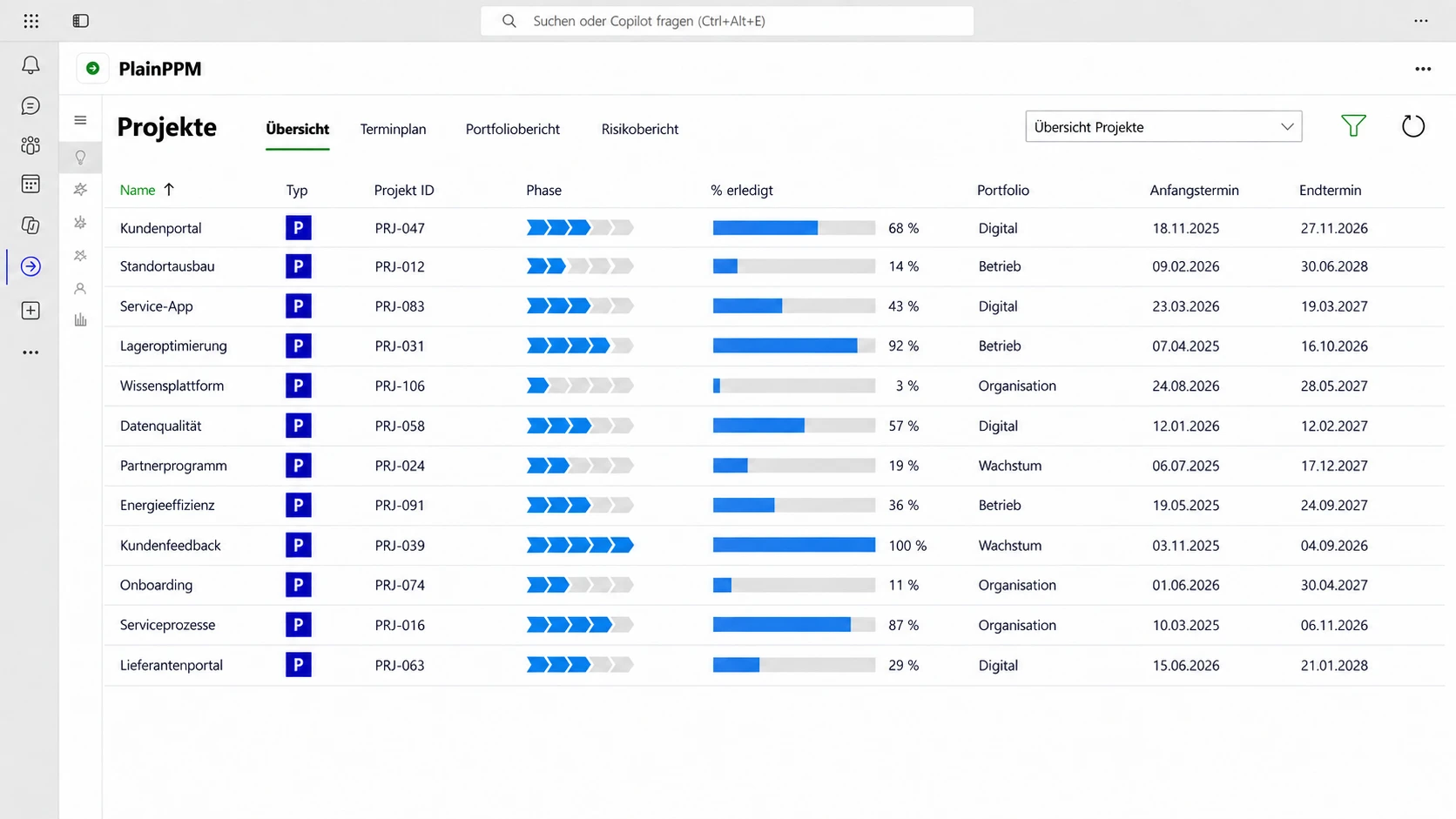1456x819 pixels.
Task: Sort by the Name column header
Action: (x=138, y=190)
